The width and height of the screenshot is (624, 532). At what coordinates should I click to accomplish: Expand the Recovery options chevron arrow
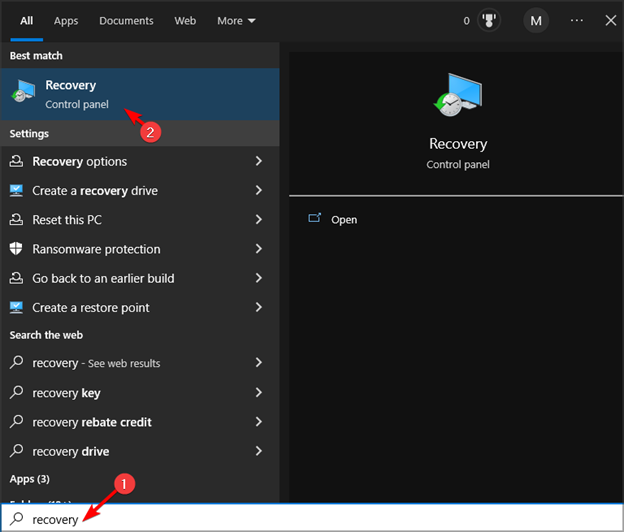click(259, 162)
